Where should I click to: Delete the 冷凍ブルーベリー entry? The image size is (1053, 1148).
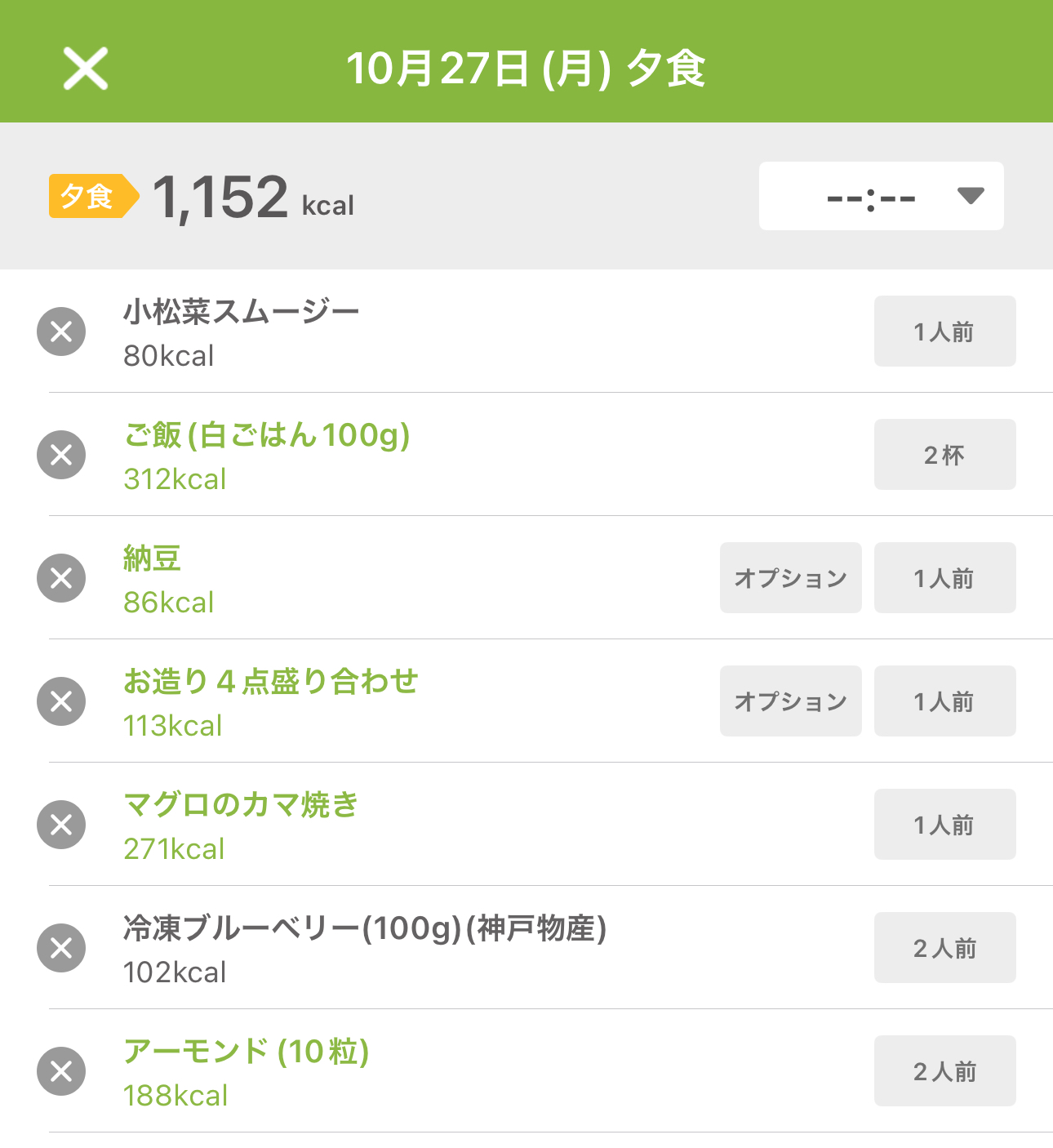pyautogui.click(x=61, y=948)
